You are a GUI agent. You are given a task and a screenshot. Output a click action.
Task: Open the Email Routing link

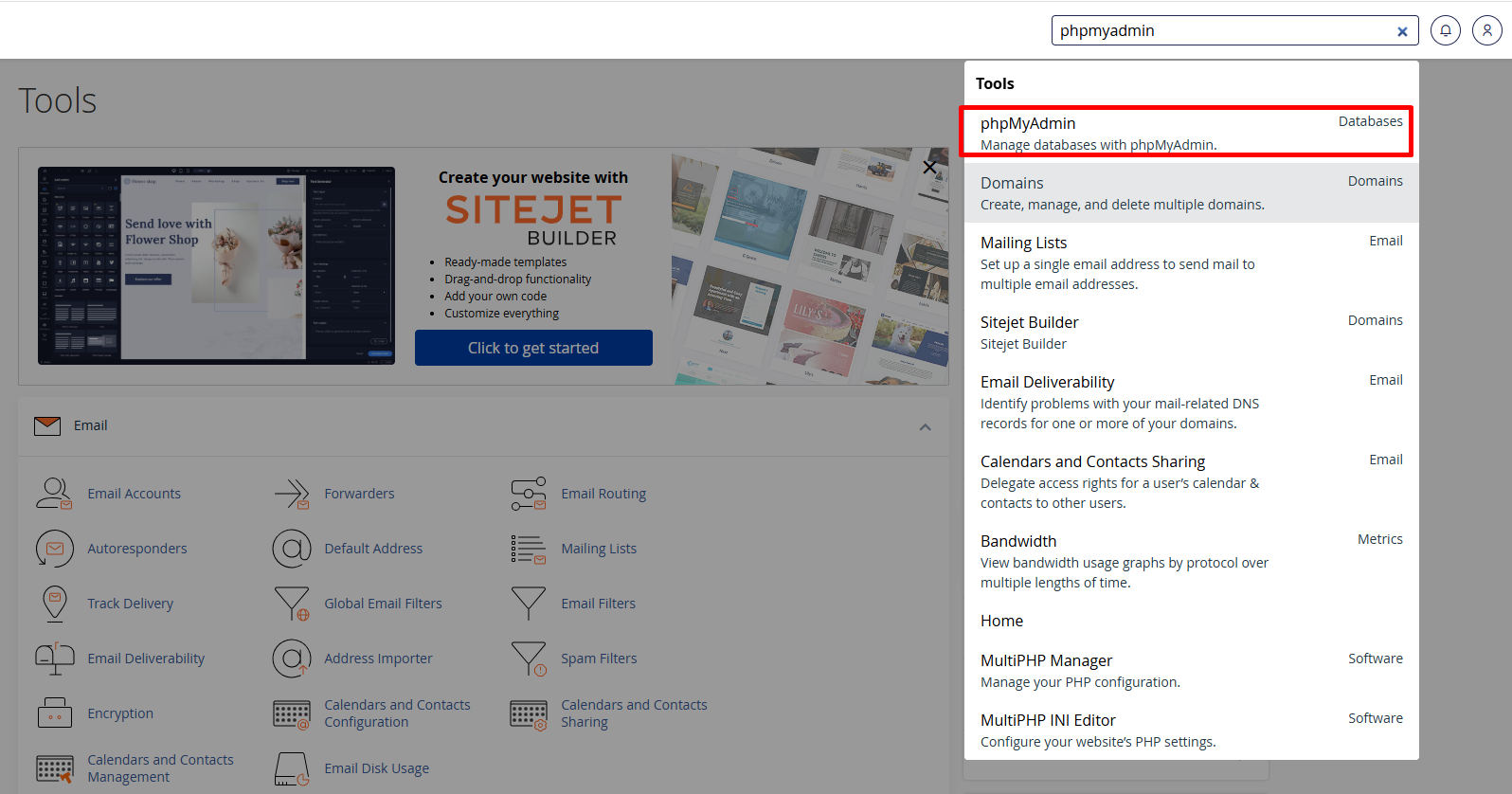point(603,494)
